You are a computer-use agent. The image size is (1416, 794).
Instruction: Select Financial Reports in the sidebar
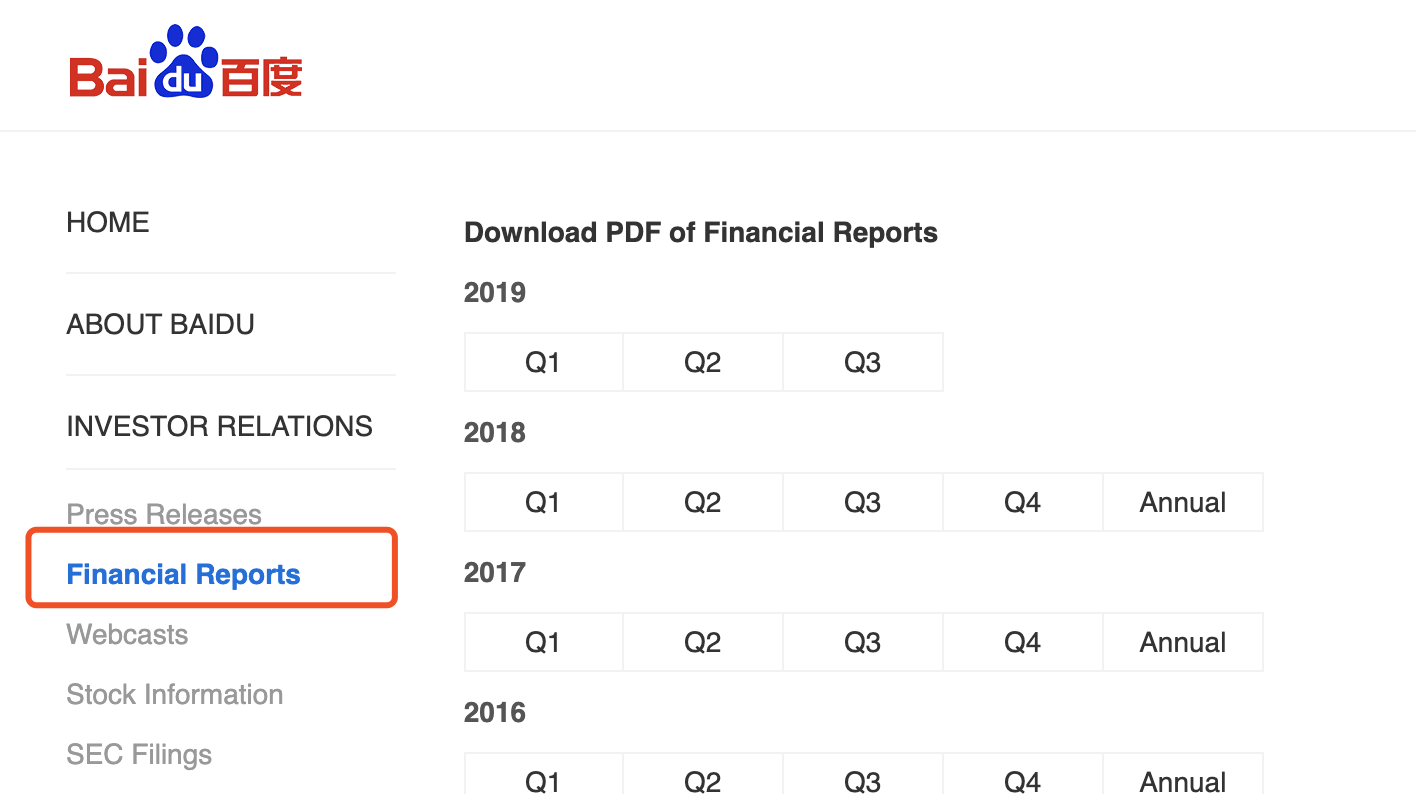pyautogui.click(x=183, y=574)
